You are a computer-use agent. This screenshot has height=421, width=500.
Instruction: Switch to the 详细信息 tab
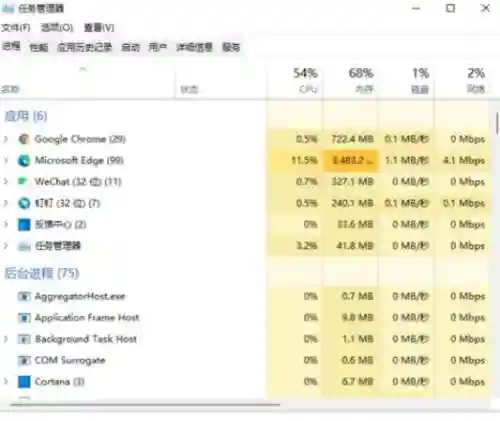coord(194,47)
